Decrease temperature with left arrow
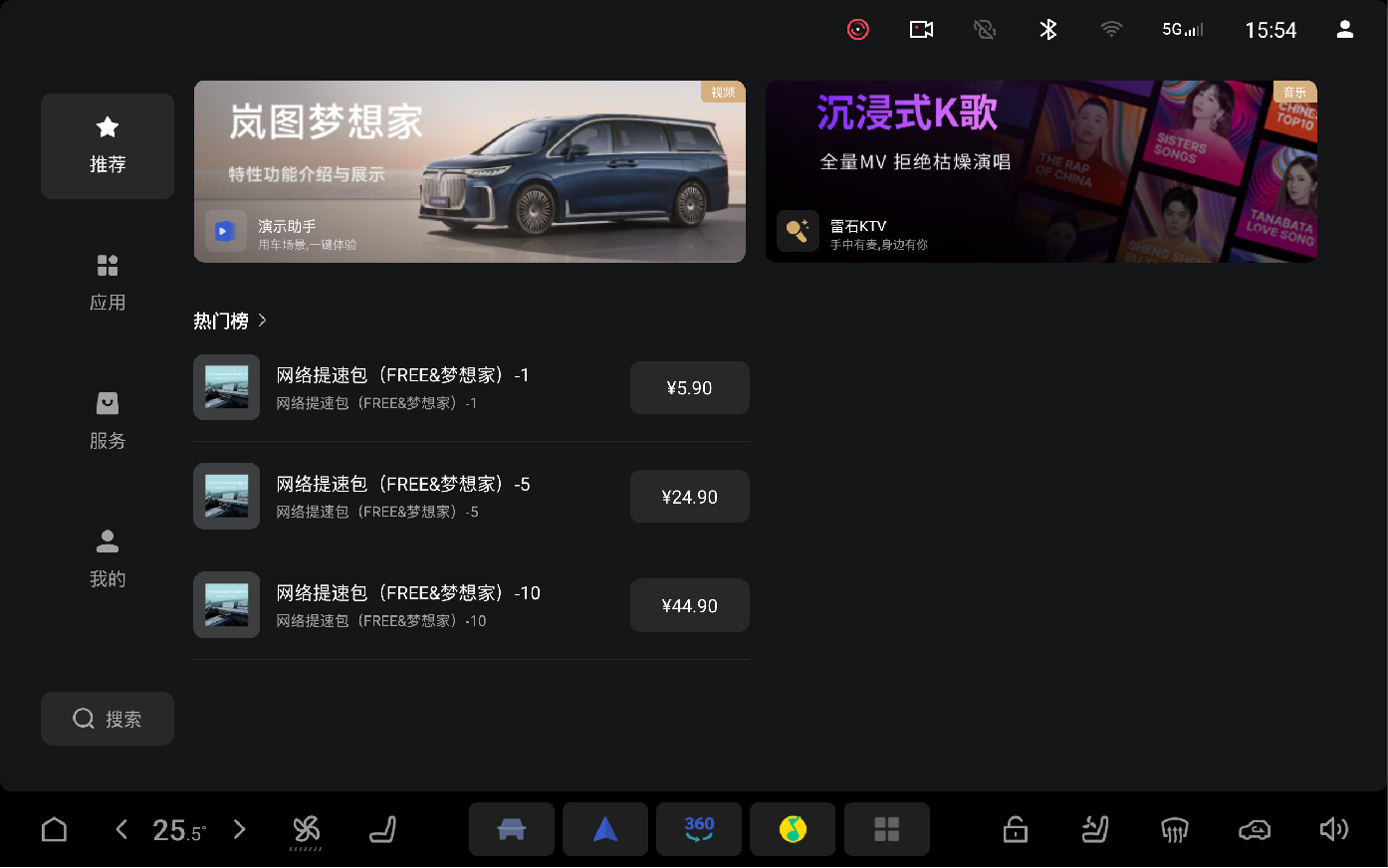Image resolution: width=1388 pixels, height=868 pixels. [x=121, y=829]
